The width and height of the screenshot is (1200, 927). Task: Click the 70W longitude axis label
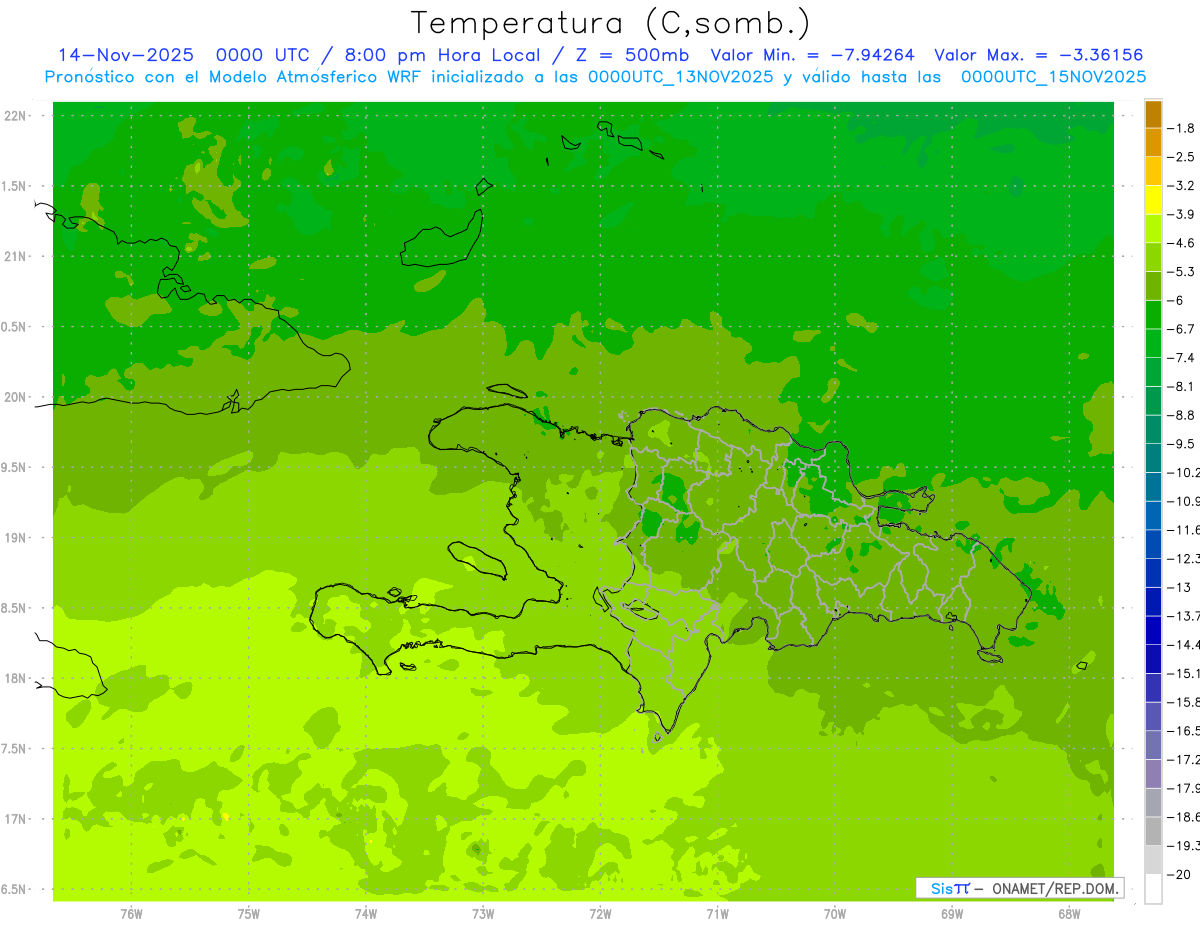[x=835, y=914]
